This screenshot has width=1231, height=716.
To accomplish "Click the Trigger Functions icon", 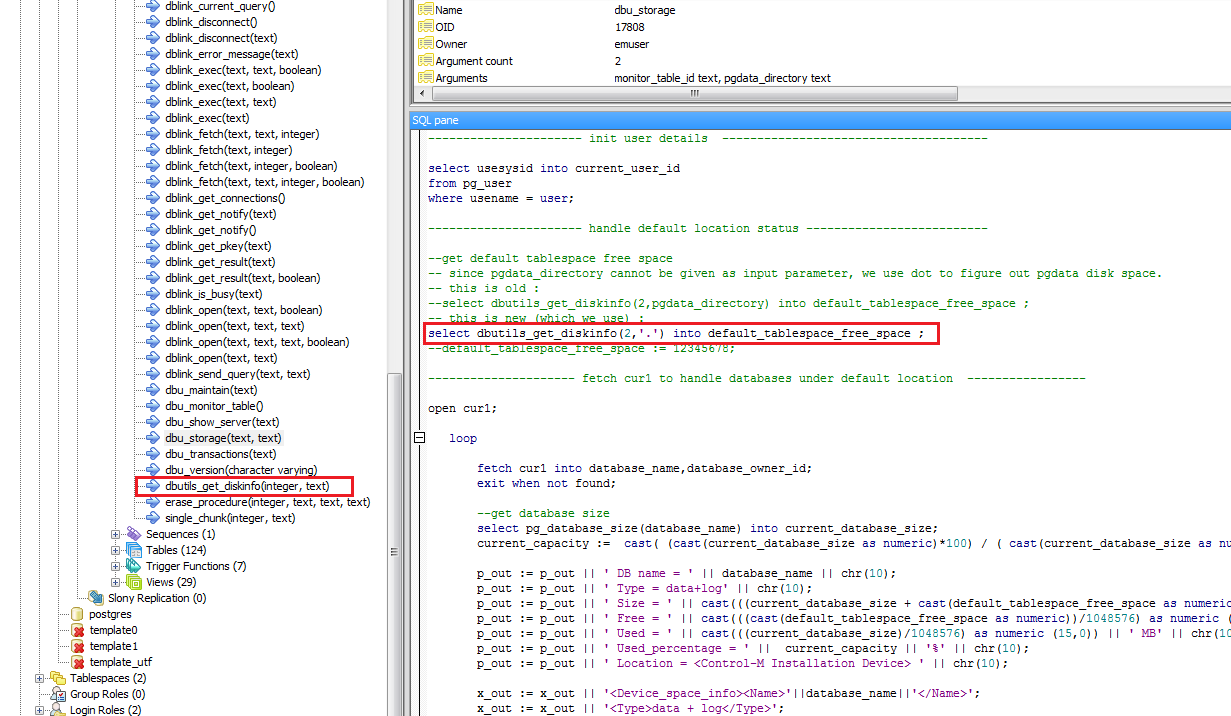I will point(134,566).
